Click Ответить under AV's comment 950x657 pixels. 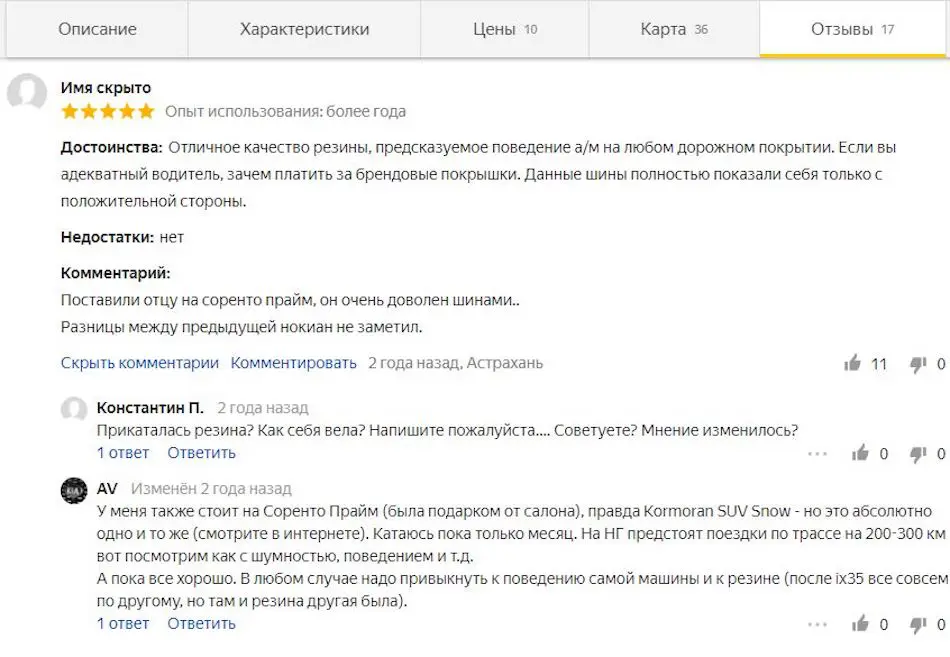coord(201,623)
